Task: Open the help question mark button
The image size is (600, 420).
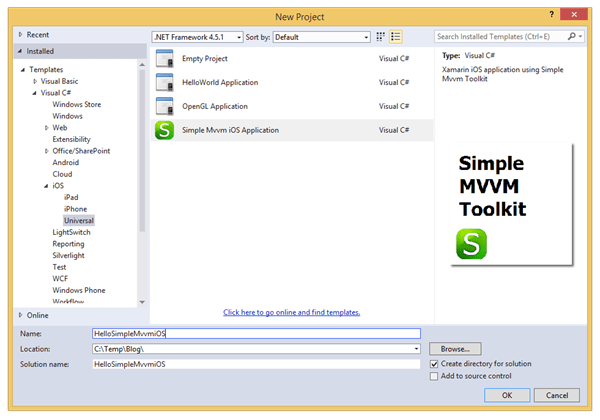Action: pos(553,16)
